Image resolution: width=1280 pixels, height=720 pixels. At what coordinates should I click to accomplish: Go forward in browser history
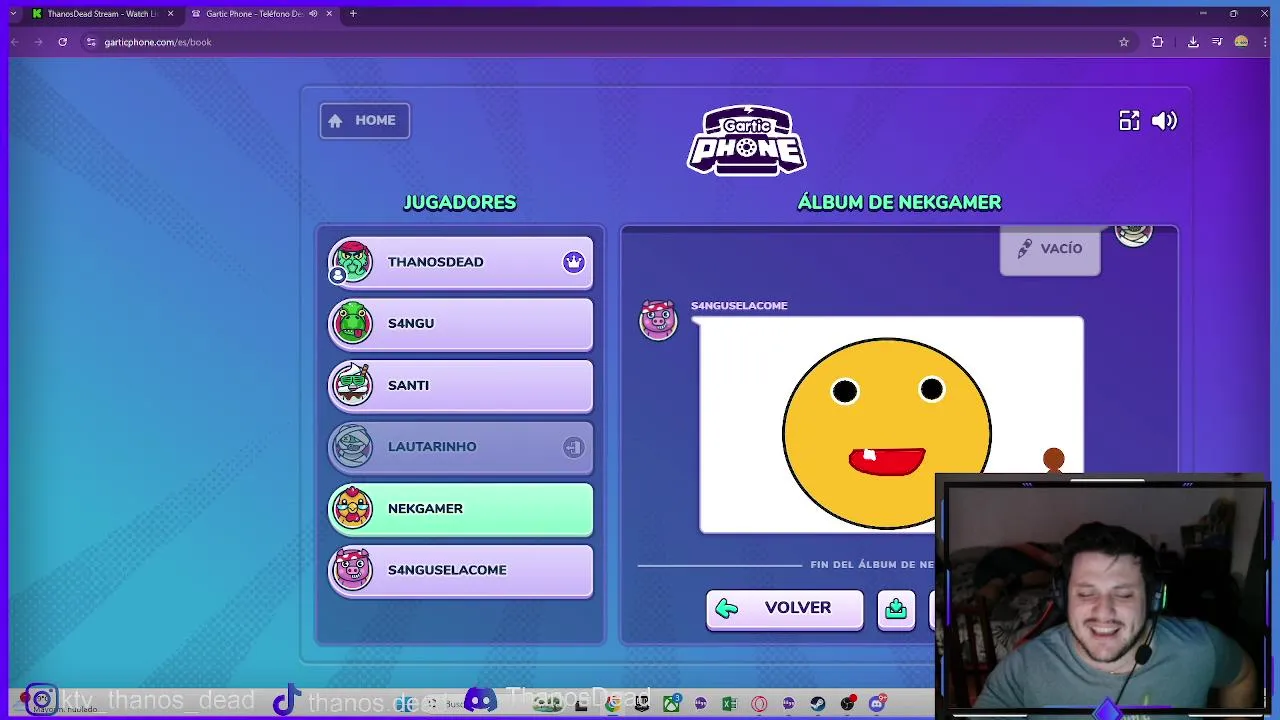(x=38, y=42)
